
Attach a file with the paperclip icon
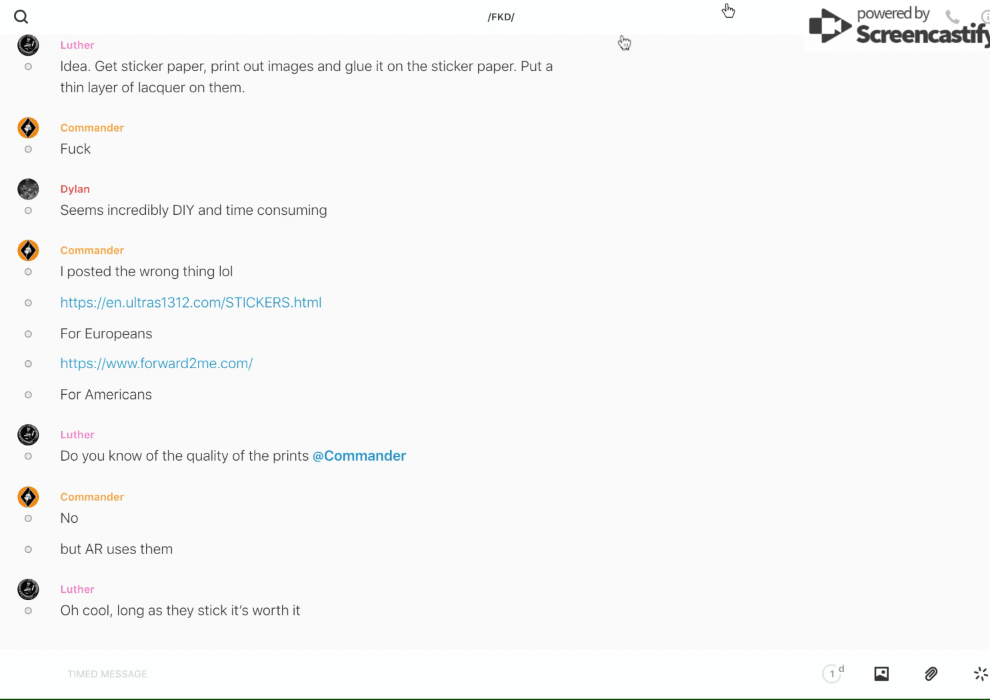pyautogui.click(x=931, y=674)
